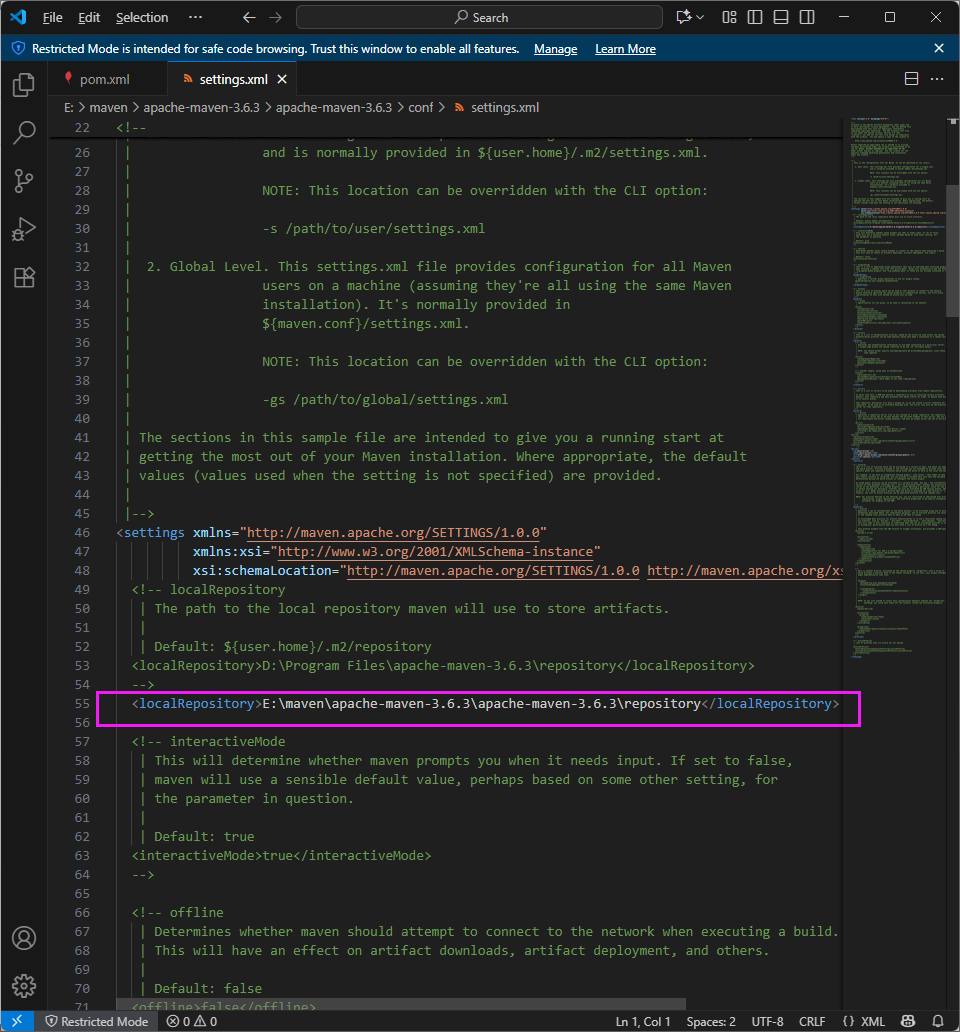
Task: Click the interactiveMode true value on line 63
Action: click(278, 856)
